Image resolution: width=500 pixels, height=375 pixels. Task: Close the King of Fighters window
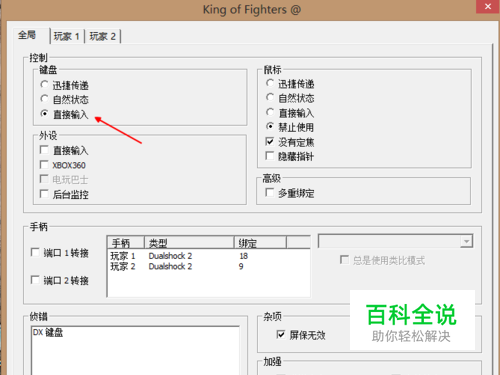(488, 6)
